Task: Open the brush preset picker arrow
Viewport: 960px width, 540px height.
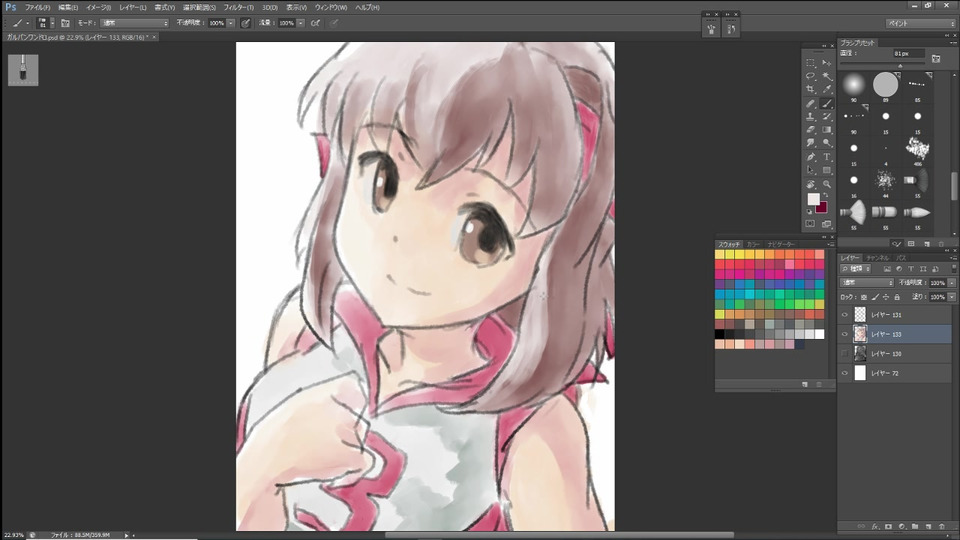Action: [x=52, y=23]
